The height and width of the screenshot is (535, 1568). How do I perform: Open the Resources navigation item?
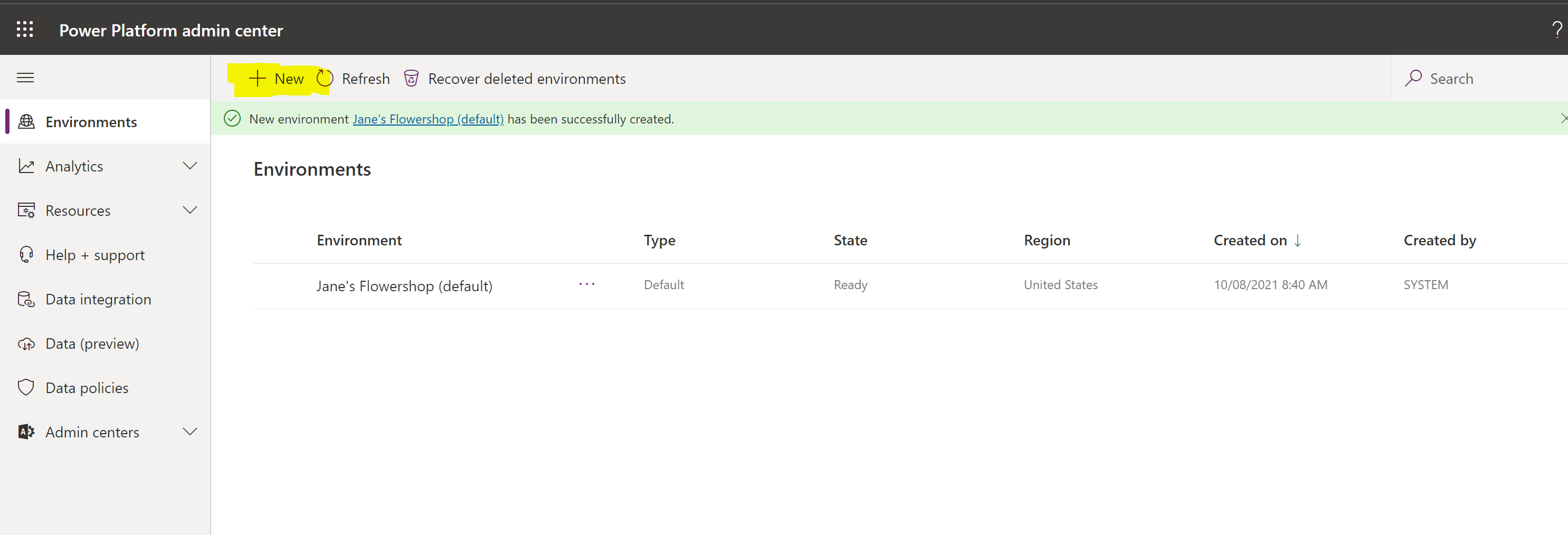point(106,211)
